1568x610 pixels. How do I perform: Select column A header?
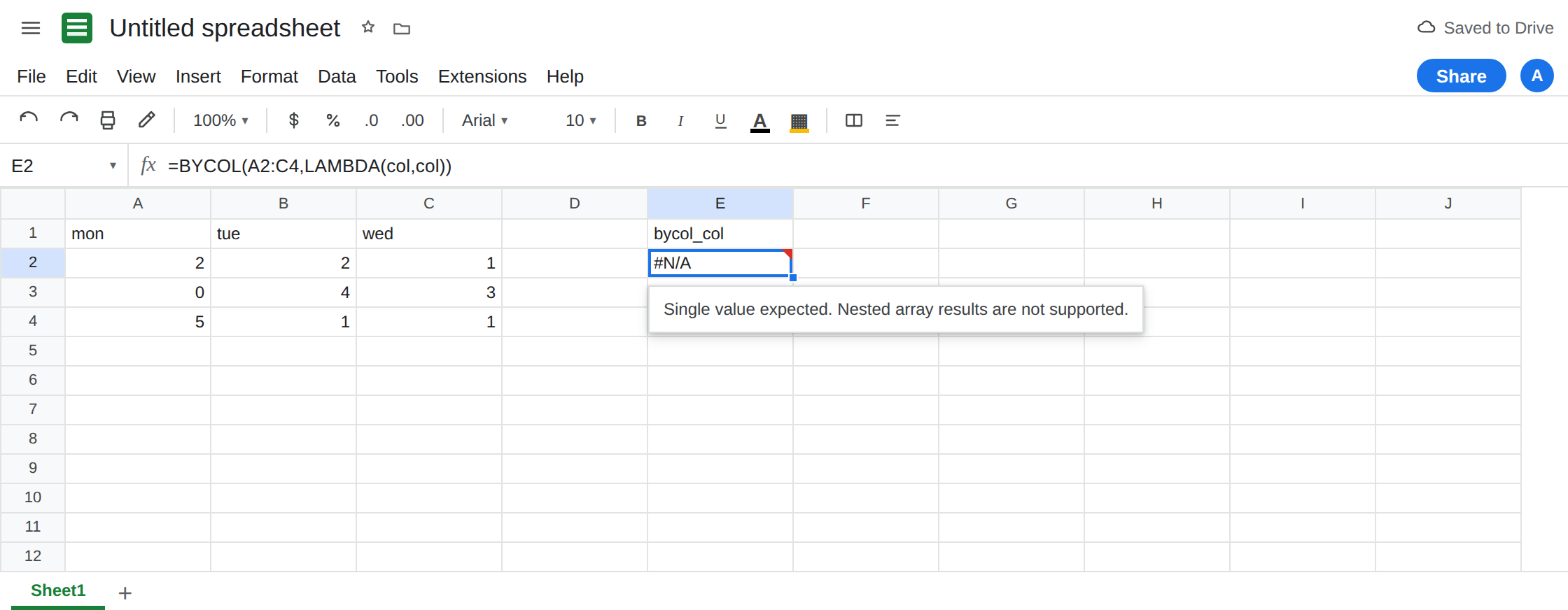(x=138, y=204)
